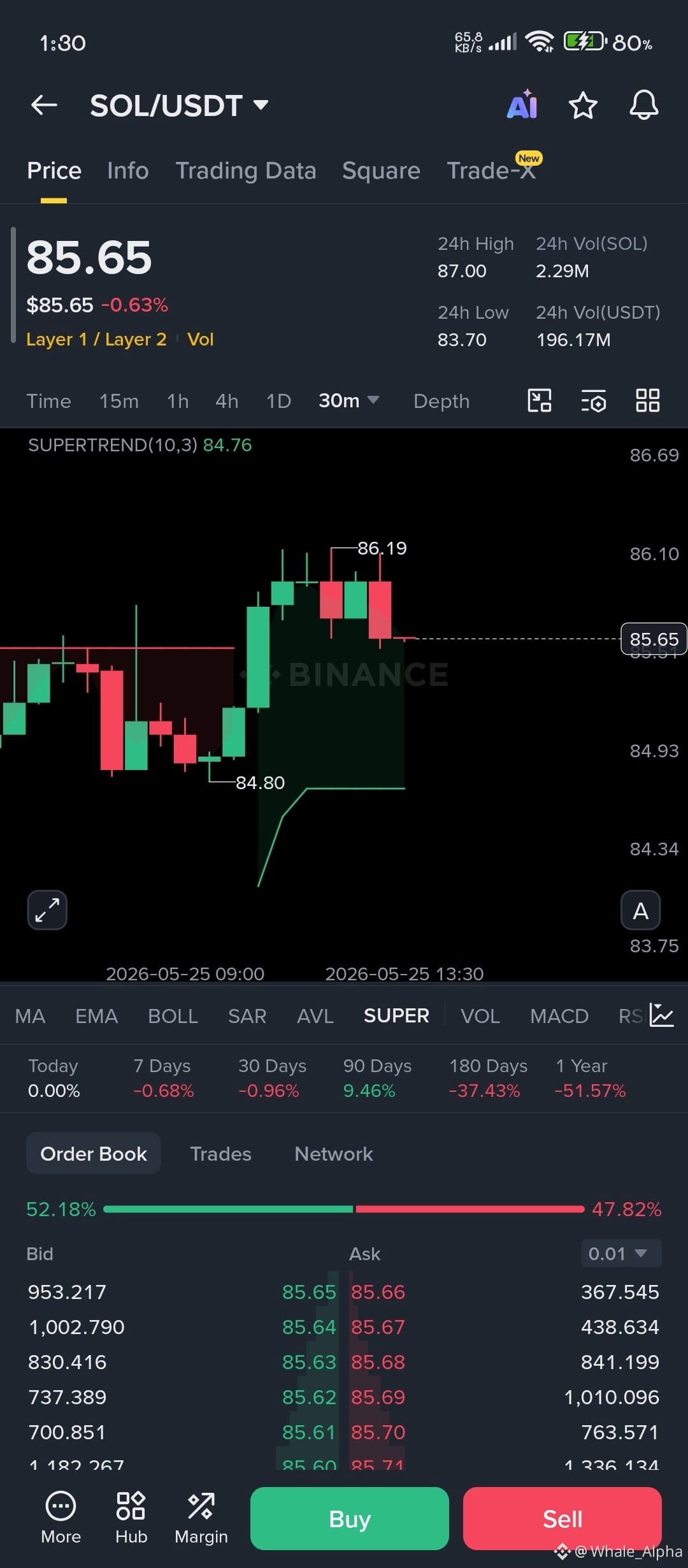Show the Depth chart
688x1568 pixels.
[441, 401]
